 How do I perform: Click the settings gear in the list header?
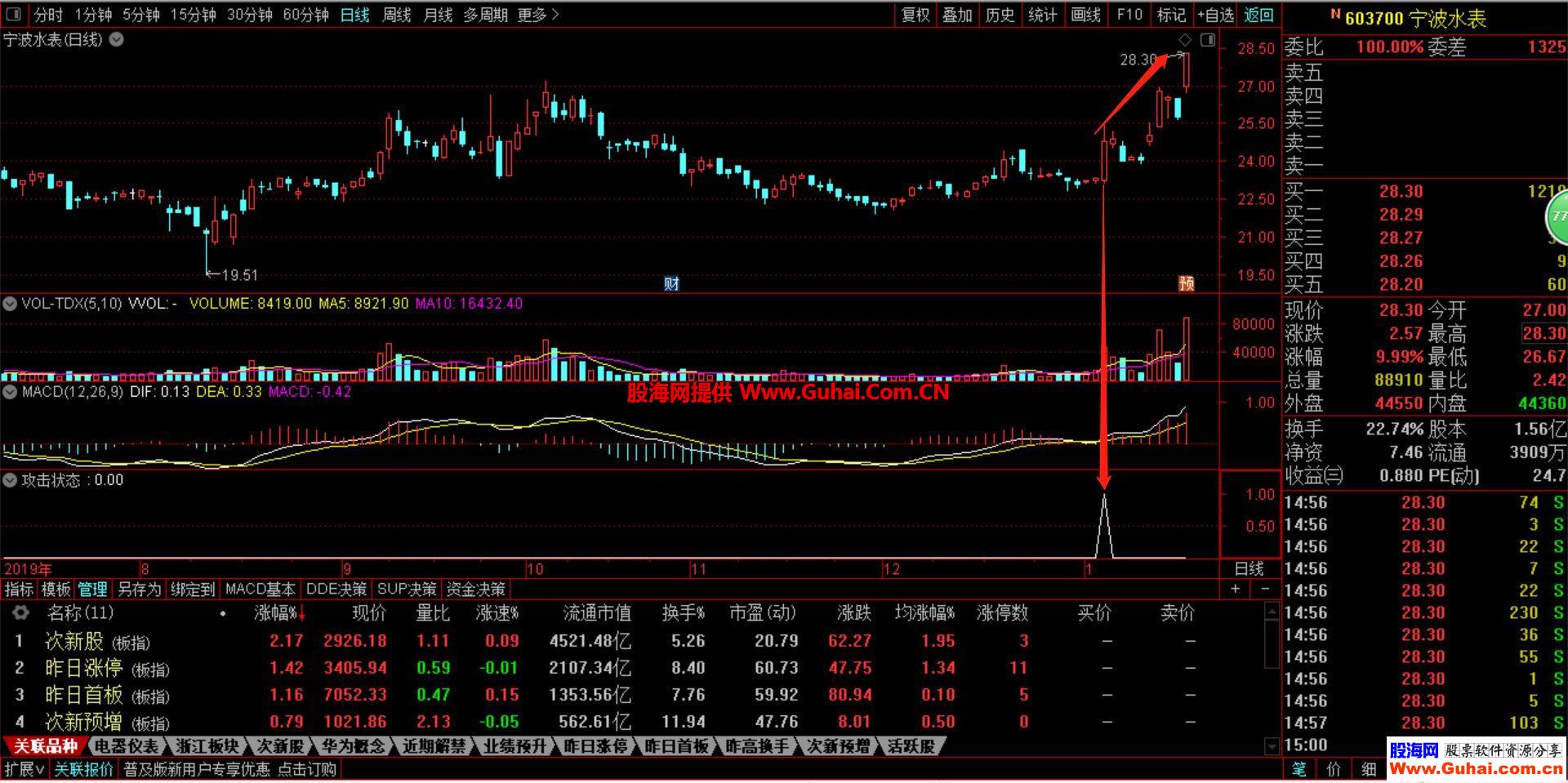[x=21, y=612]
